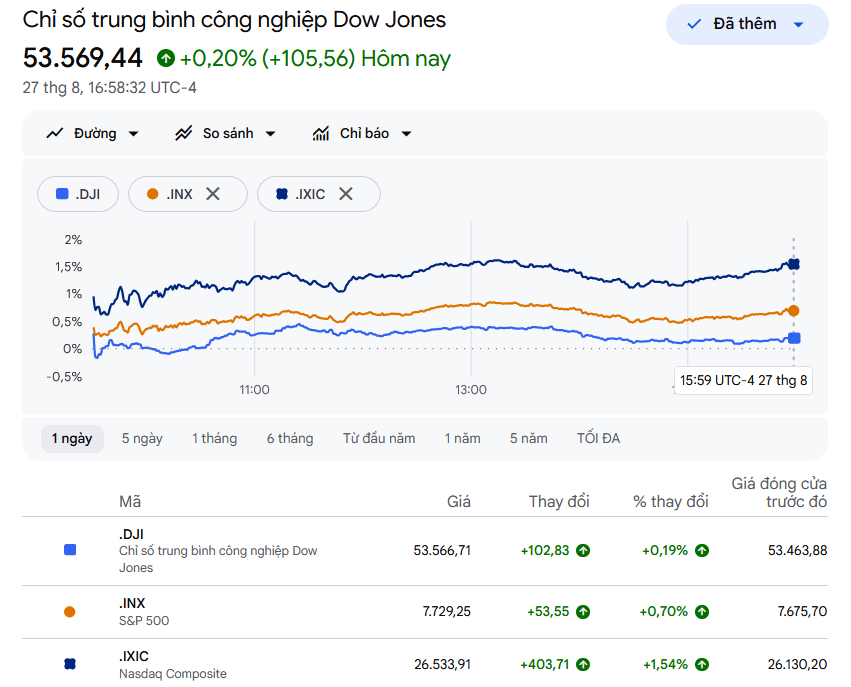Click the up-arrow beside +1,54% Nasdaq change
This screenshot has height=687, width=851.
pos(702,665)
